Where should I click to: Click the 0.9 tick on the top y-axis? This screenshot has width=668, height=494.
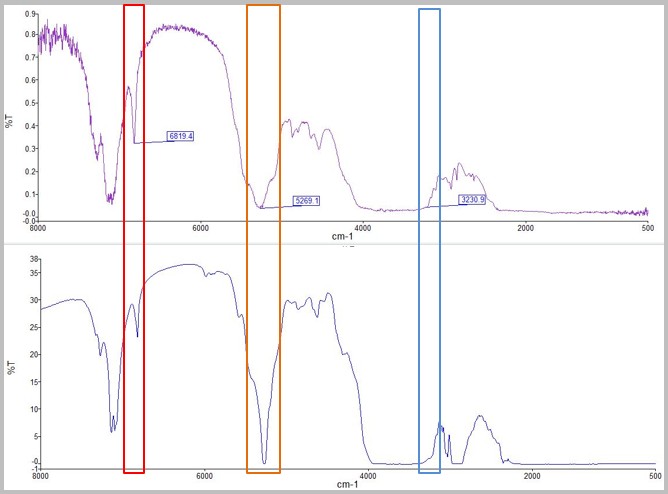29,14
